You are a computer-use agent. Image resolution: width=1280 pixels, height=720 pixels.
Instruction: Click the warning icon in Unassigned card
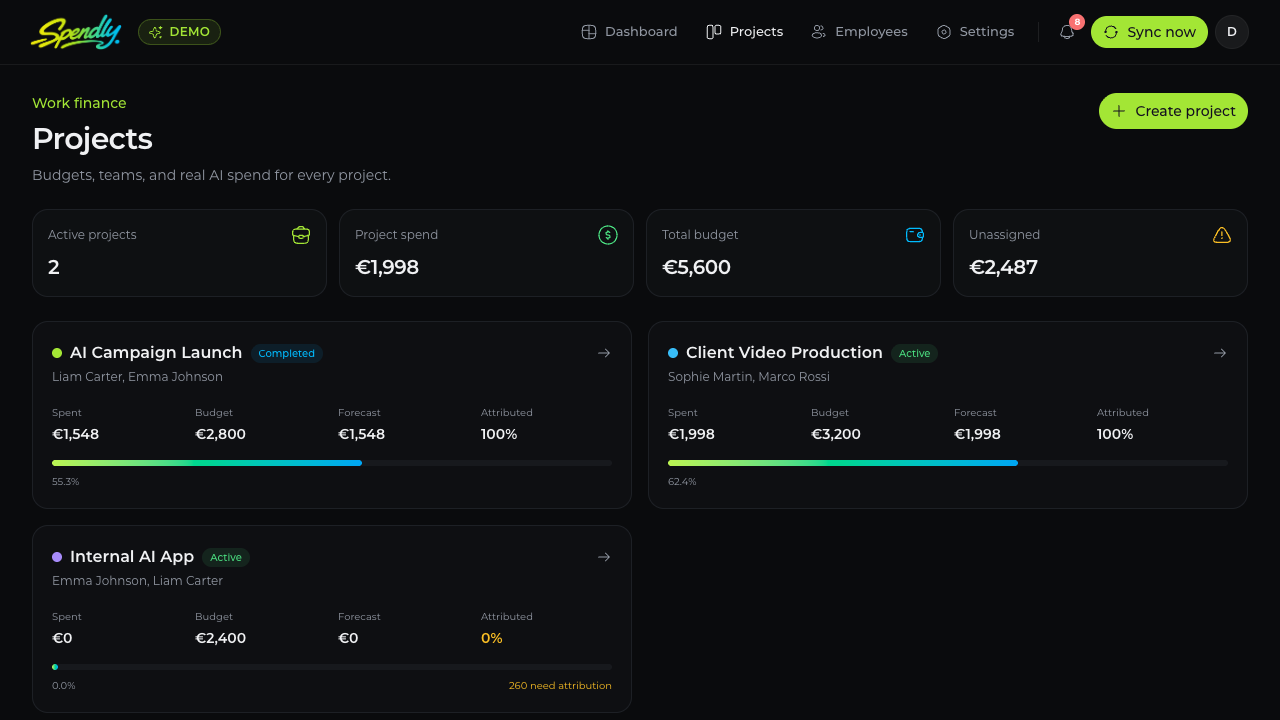1222,235
